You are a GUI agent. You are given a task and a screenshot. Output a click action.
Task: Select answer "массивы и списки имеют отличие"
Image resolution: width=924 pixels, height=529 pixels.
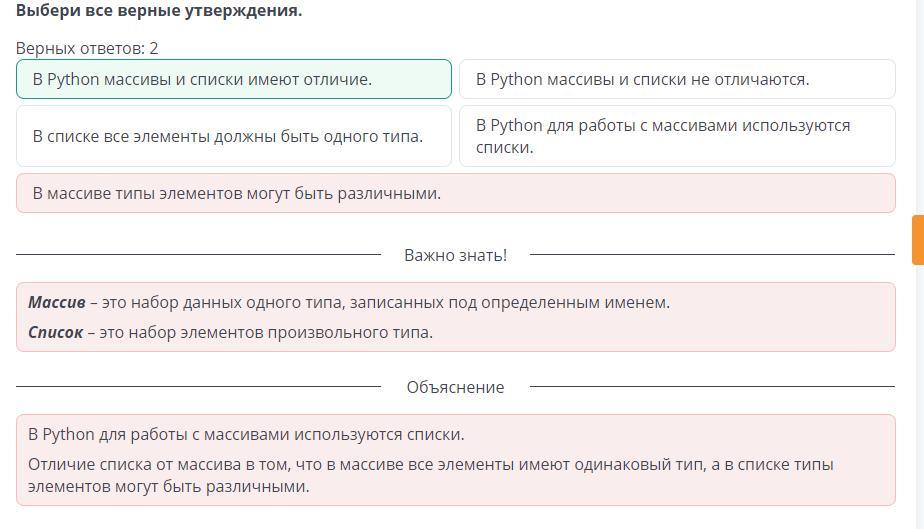(233, 80)
